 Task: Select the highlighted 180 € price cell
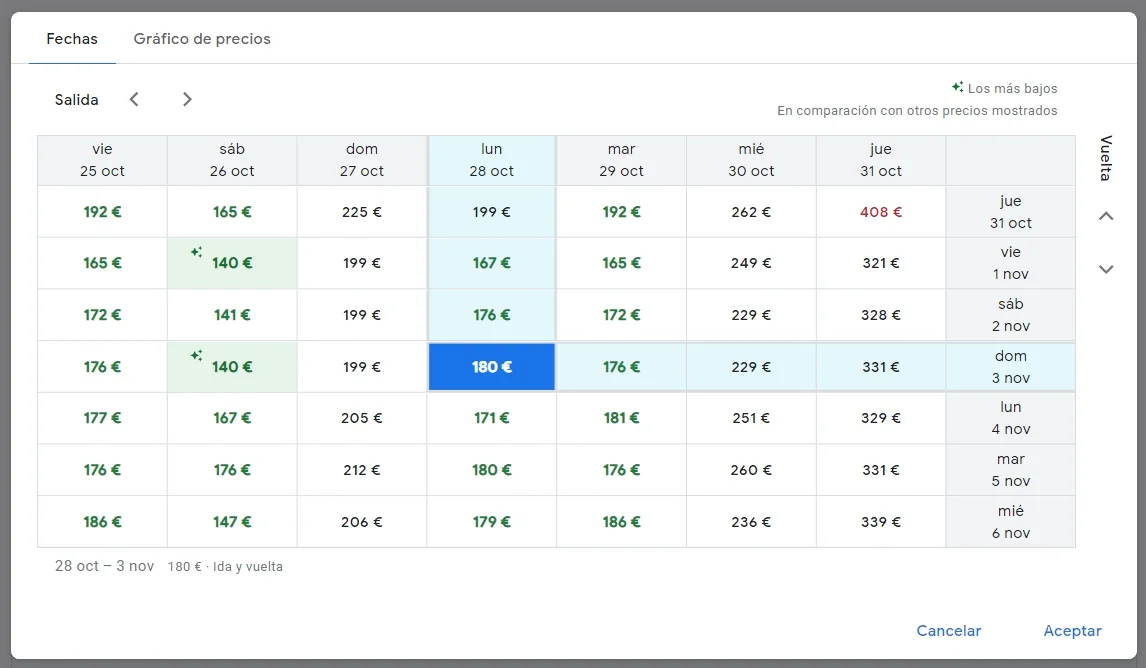click(491, 367)
